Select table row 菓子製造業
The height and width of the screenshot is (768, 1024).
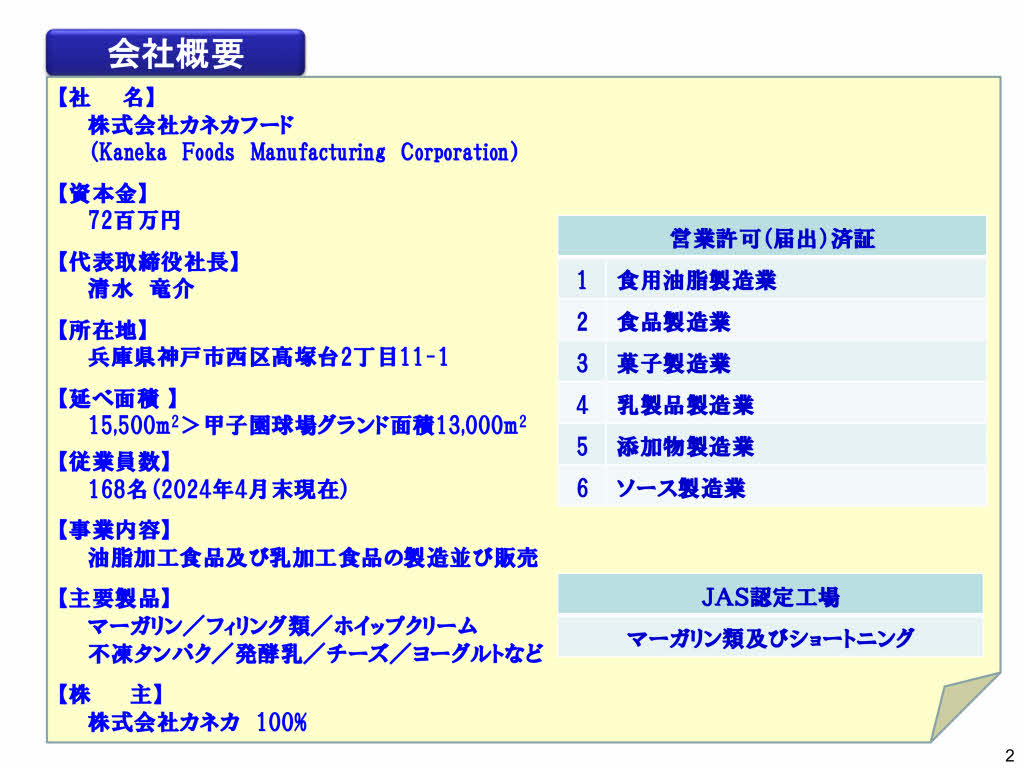click(772, 363)
